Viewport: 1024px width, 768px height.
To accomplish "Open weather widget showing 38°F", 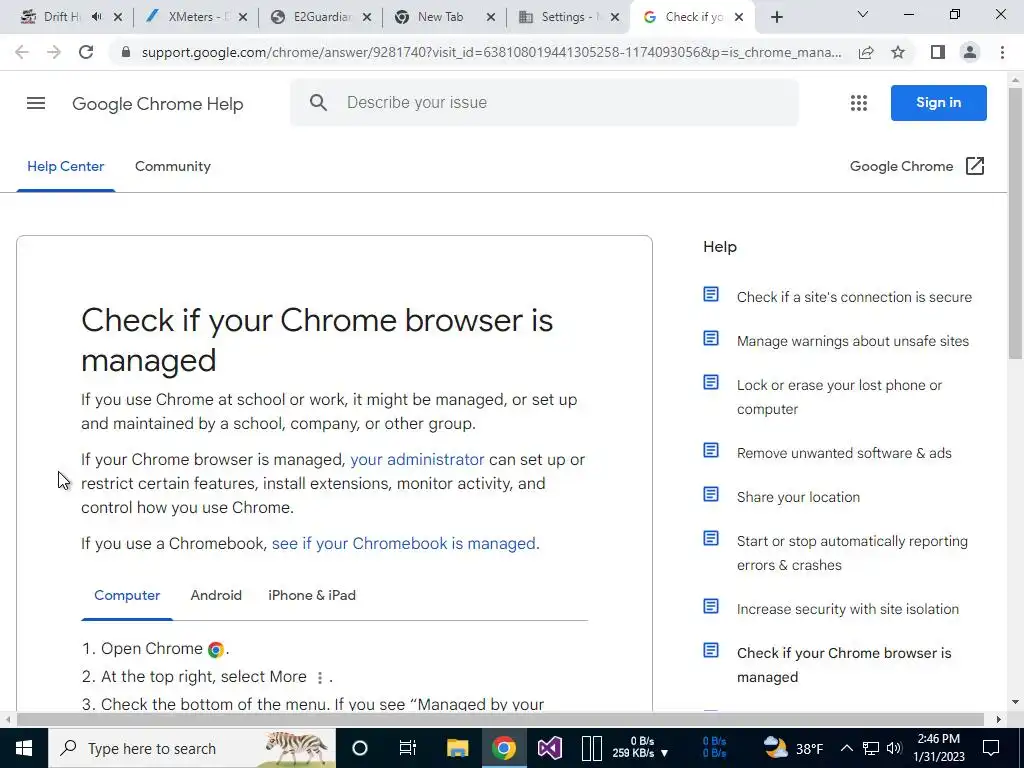I will click(x=793, y=748).
